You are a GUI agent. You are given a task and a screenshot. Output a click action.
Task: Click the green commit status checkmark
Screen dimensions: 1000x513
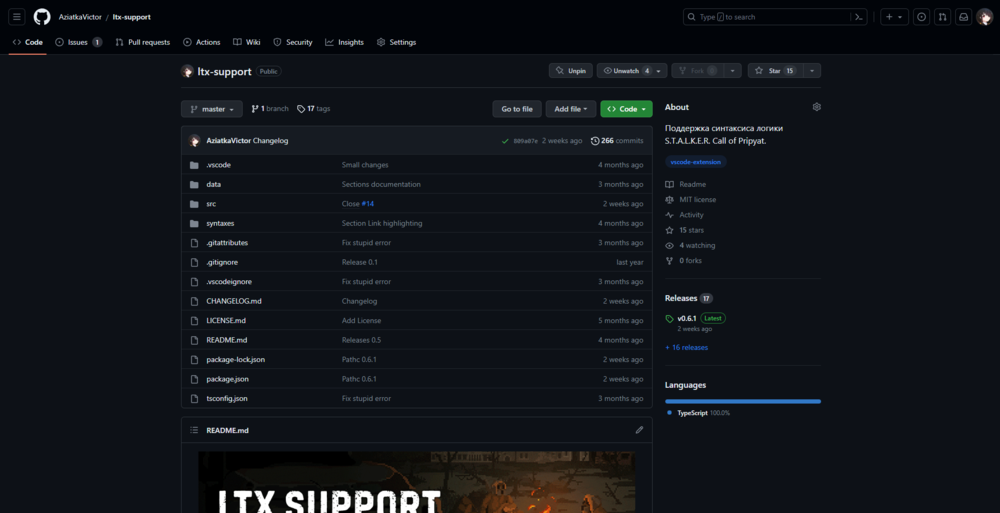[x=505, y=141]
